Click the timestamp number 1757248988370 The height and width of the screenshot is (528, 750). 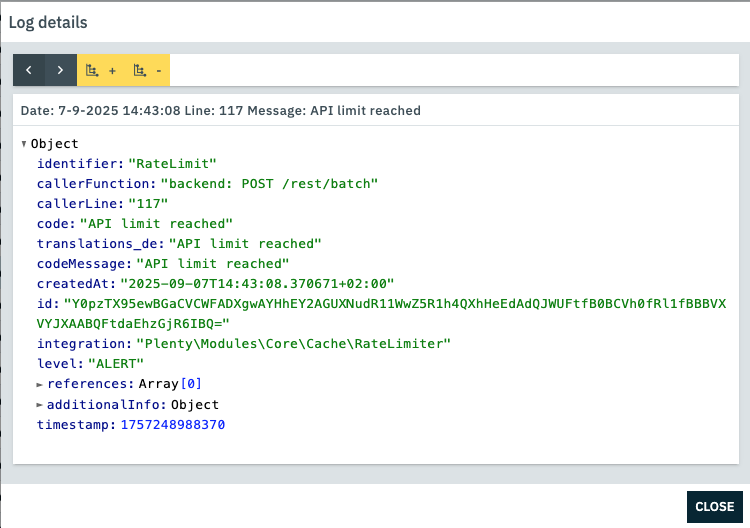[x=173, y=425]
